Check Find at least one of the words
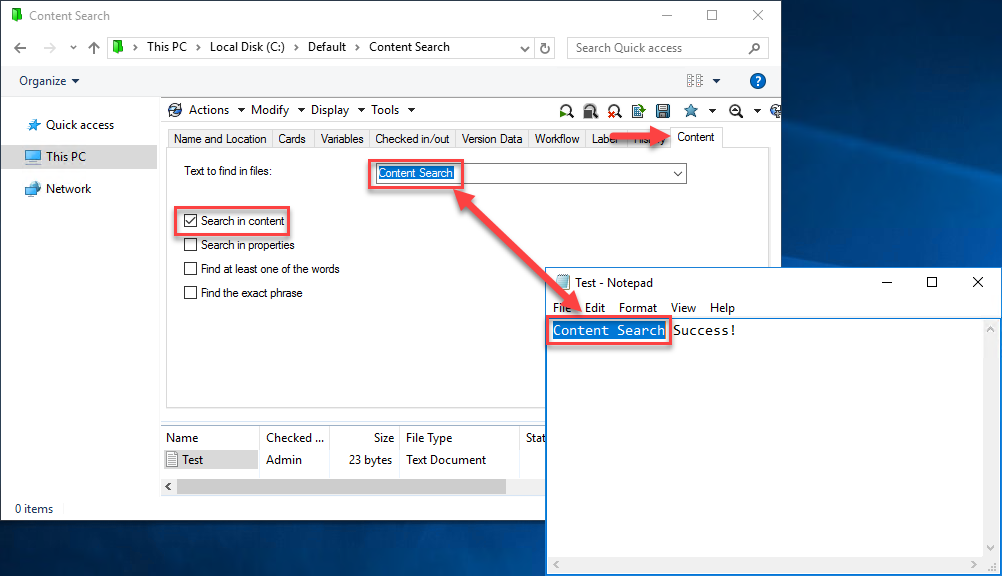Viewport: 1002px width, 576px height. [190, 269]
